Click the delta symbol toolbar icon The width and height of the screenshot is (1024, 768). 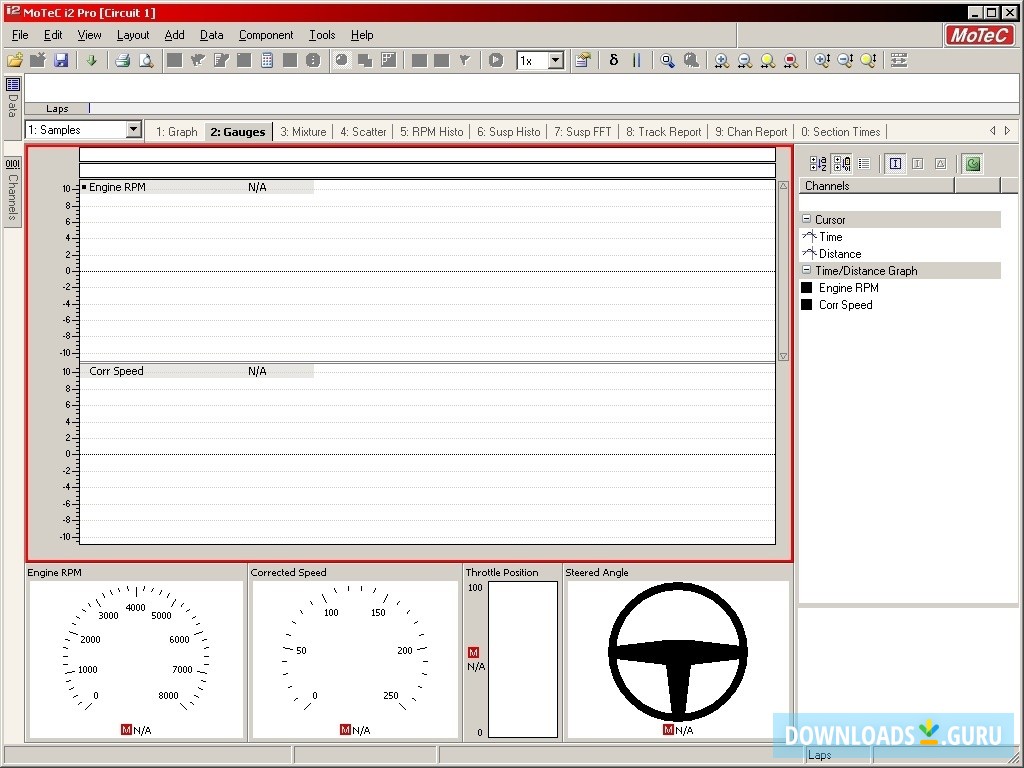(613, 60)
